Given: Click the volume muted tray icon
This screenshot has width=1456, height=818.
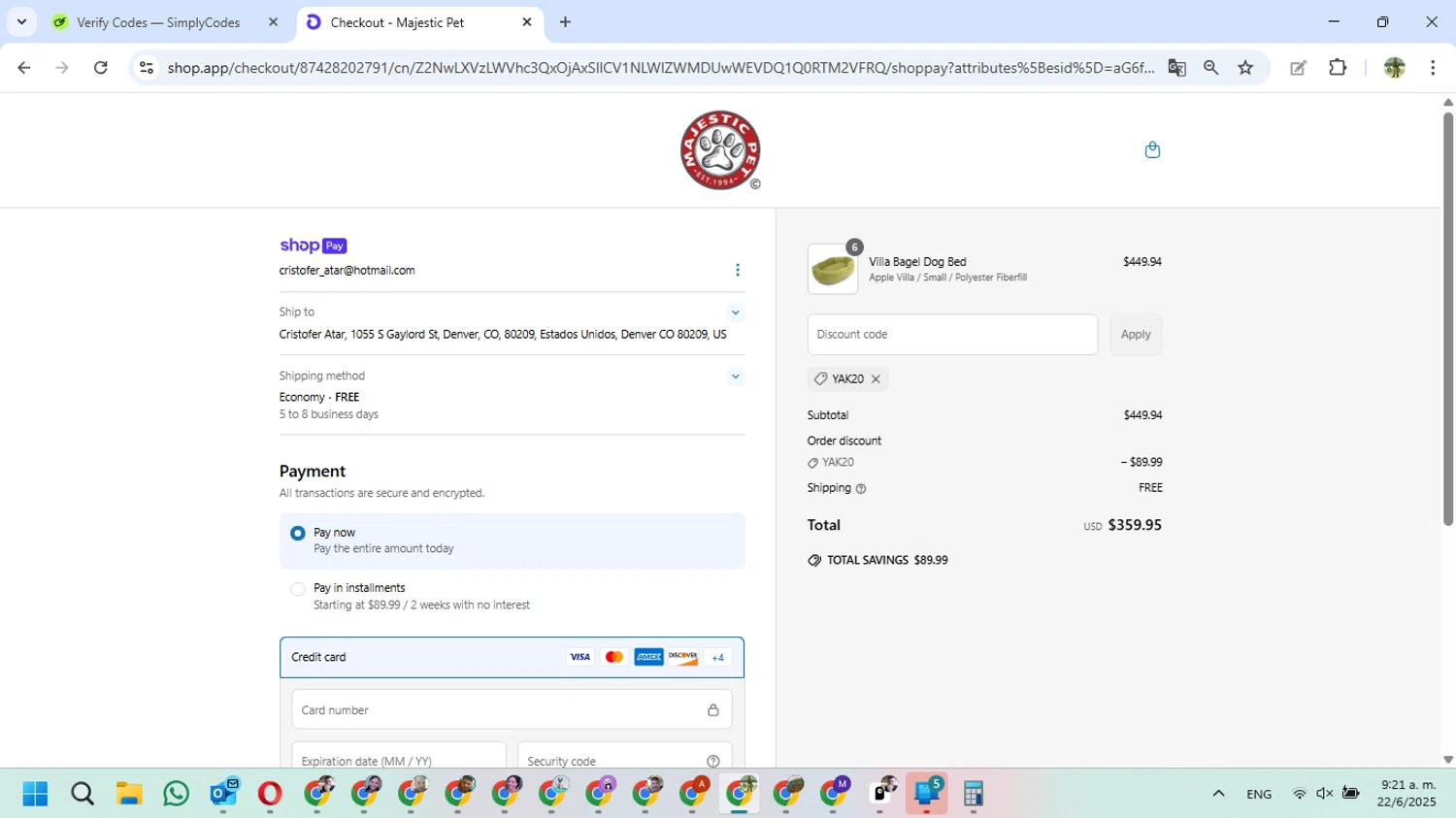Looking at the screenshot, I should [x=1325, y=794].
